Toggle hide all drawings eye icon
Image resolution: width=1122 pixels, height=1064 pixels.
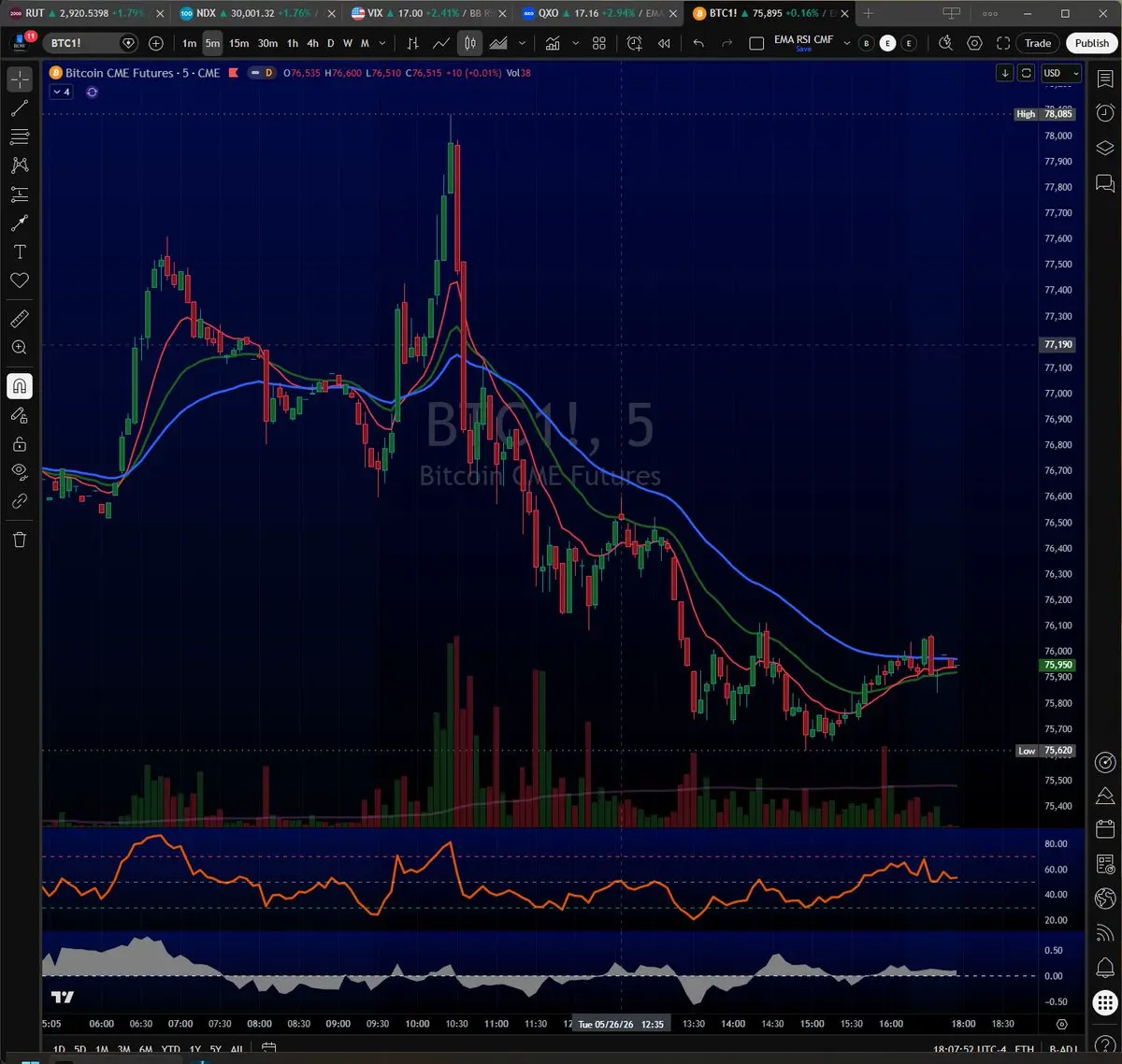pos(20,472)
